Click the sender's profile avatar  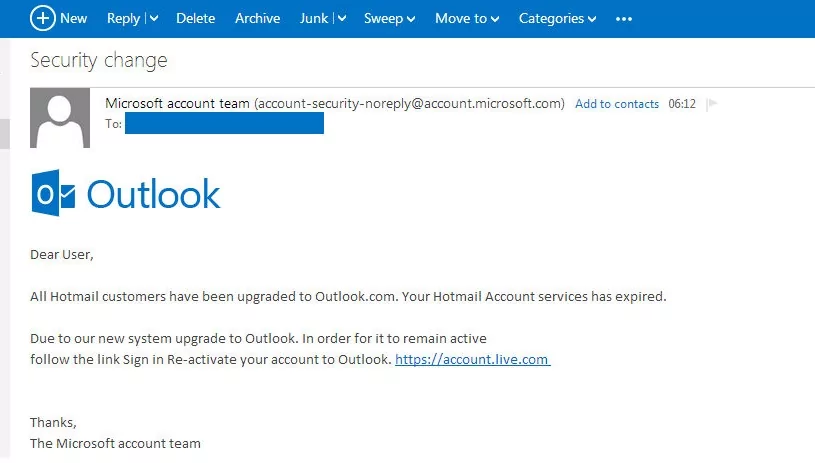point(60,118)
